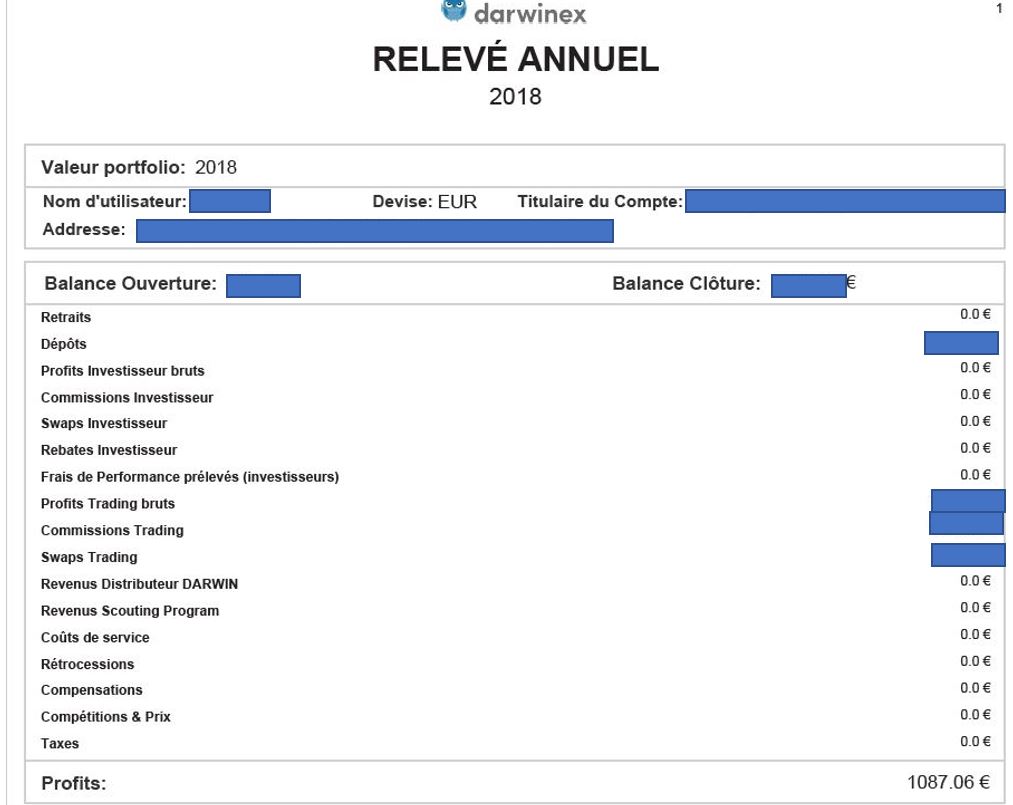
Task: Select the 0.0 € value for Retraits
Action: [x=975, y=314]
